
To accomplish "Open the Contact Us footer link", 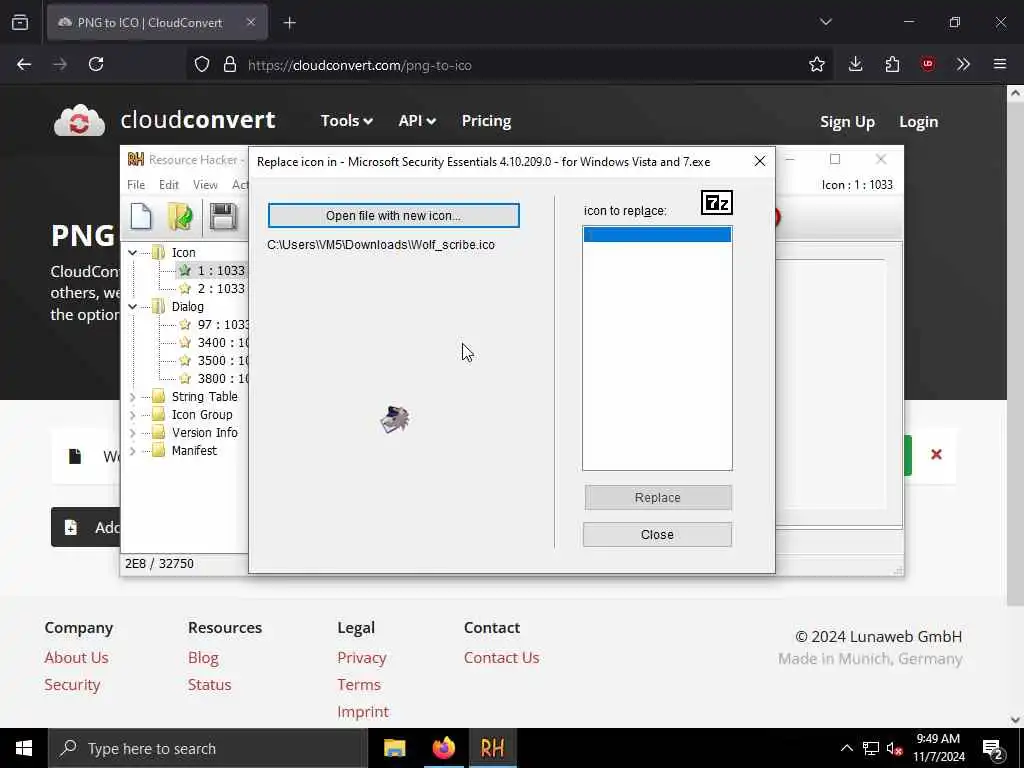I will pos(502,658).
